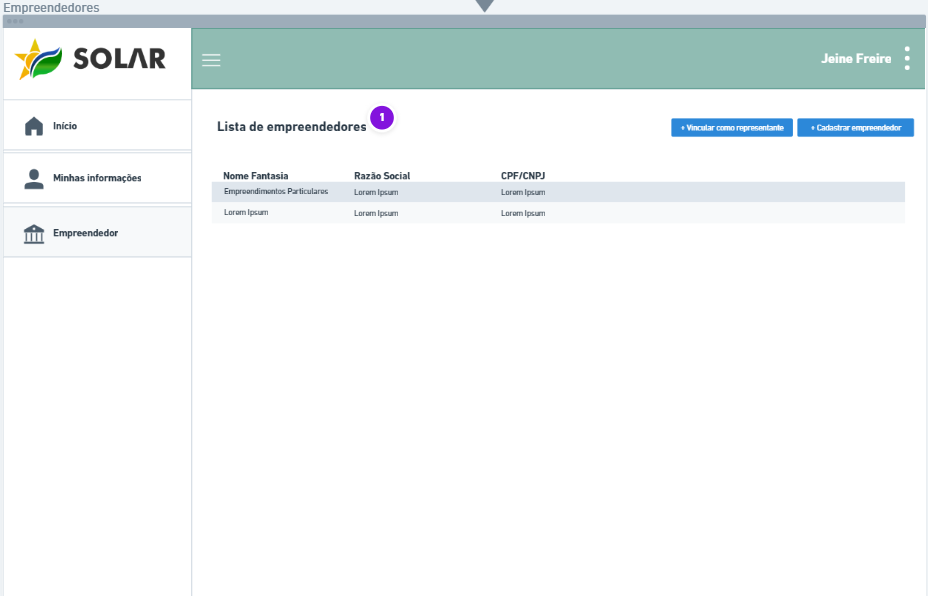Click the Jeine Freire user name
Image resolution: width=928 pixels, height=596 pixels.
coord(856,59)
